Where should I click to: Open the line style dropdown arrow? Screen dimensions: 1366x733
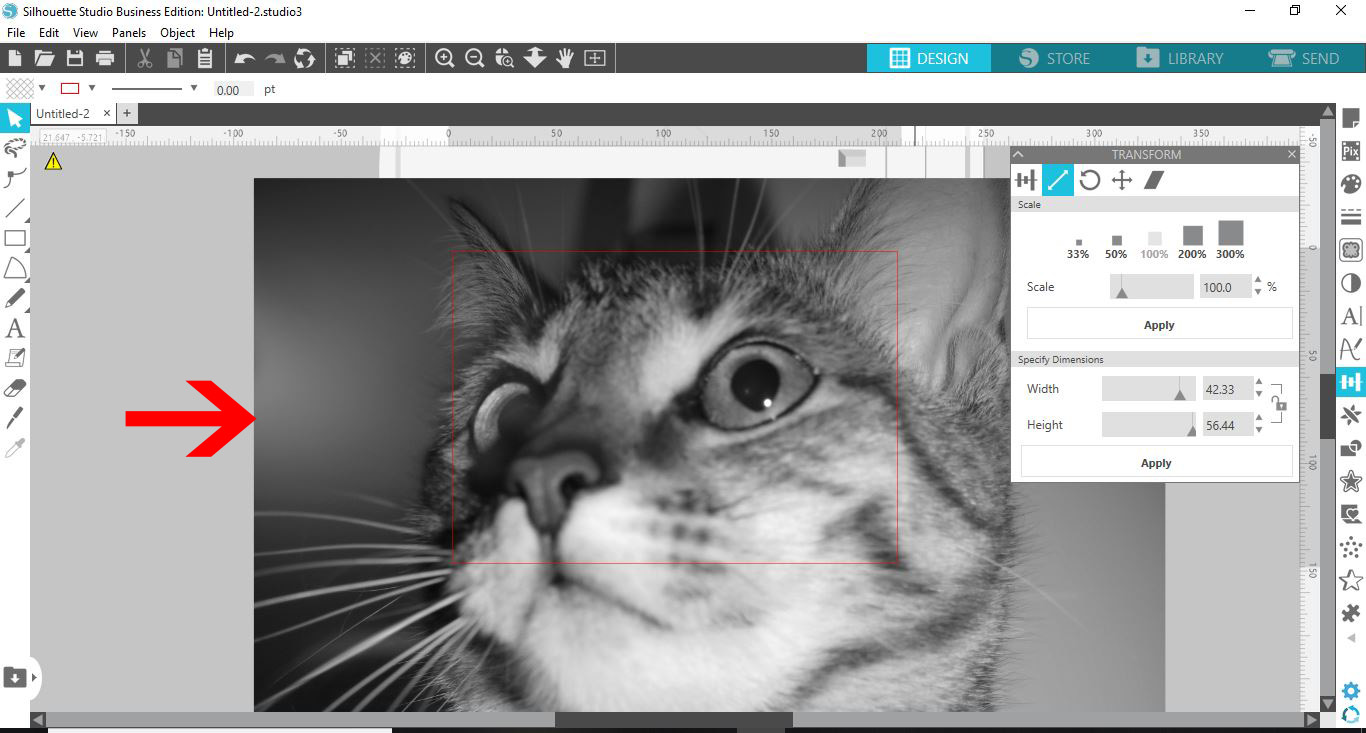tap(194, 88)
